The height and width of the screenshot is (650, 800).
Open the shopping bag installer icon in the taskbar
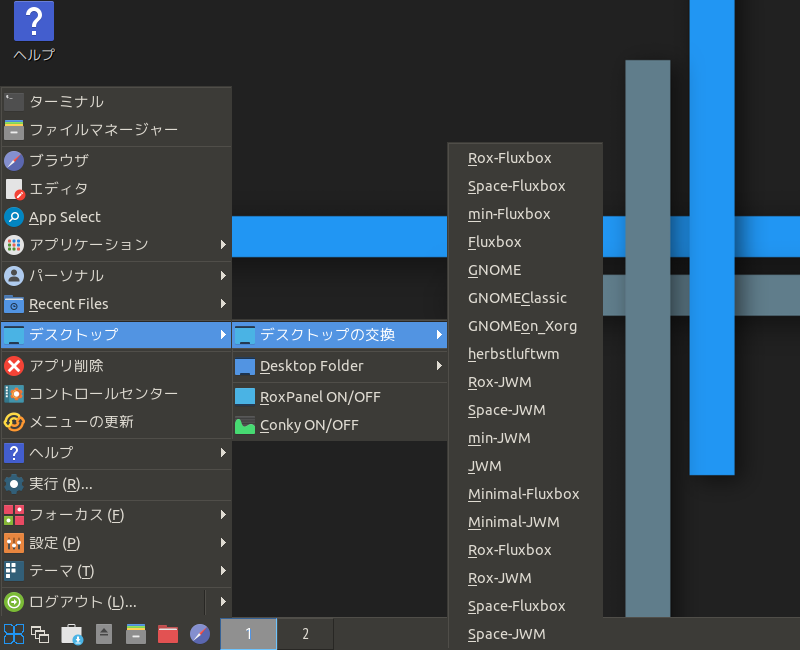pos(72,634)
